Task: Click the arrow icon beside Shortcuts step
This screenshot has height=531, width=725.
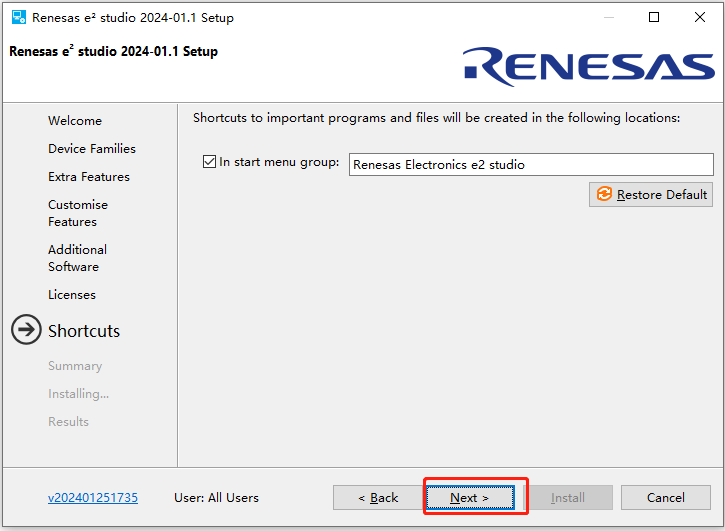Action: 26,331
